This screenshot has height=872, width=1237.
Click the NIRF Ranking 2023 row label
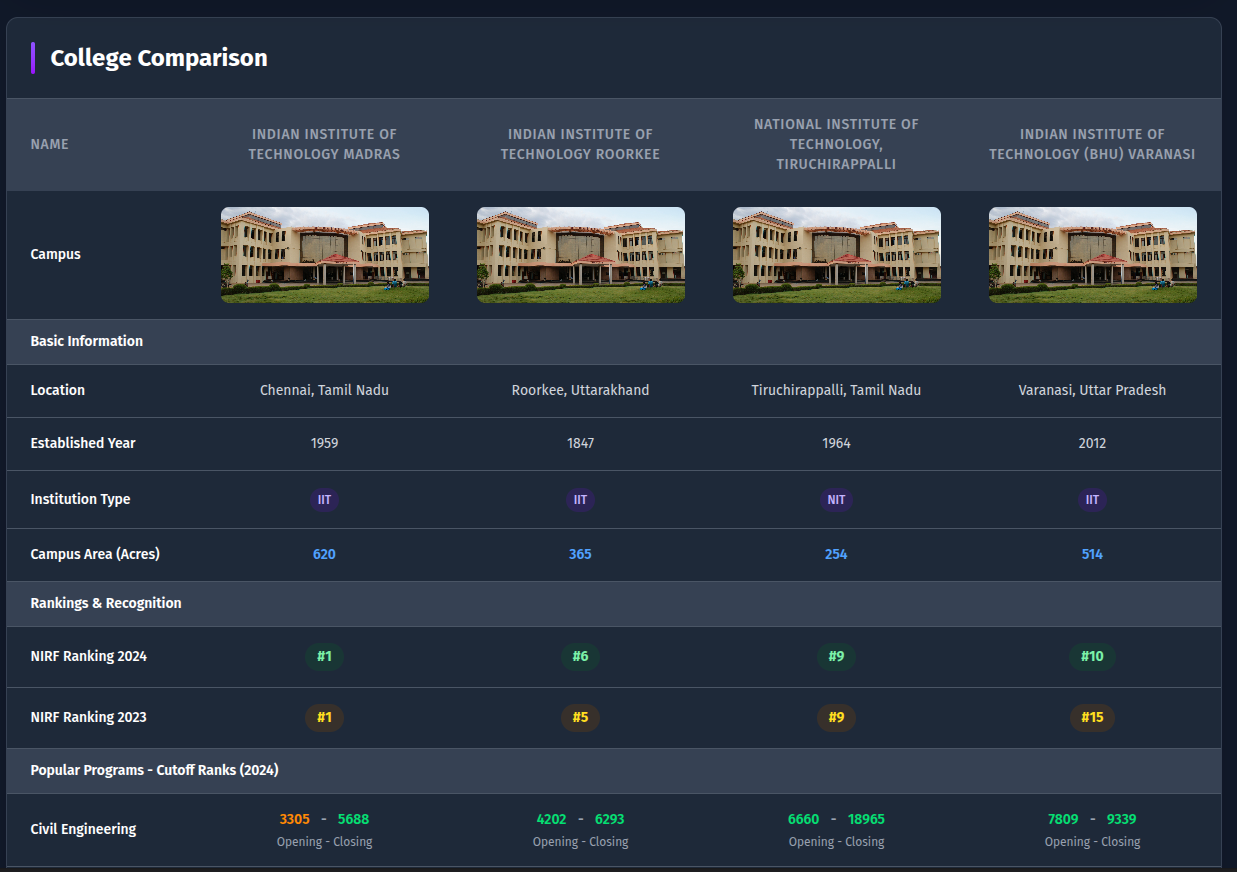[89, 717]
